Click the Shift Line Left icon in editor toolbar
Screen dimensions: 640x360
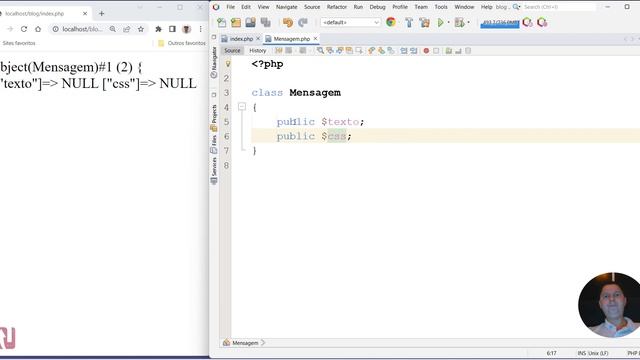[404, 51]
